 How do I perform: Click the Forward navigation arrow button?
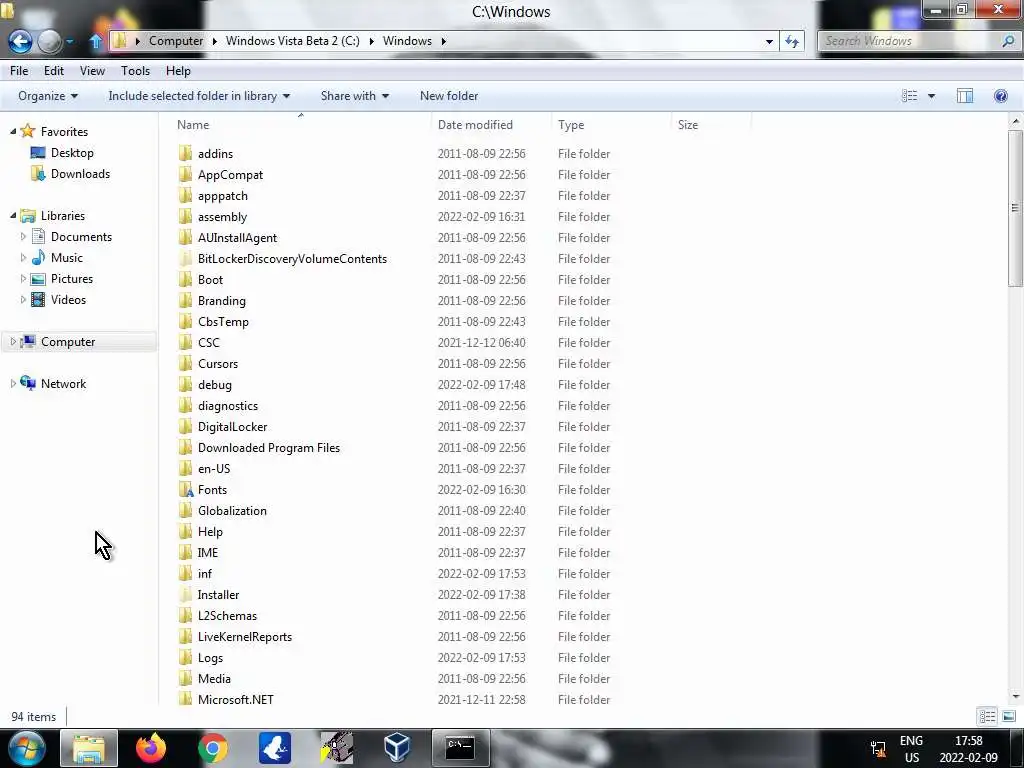50,42
